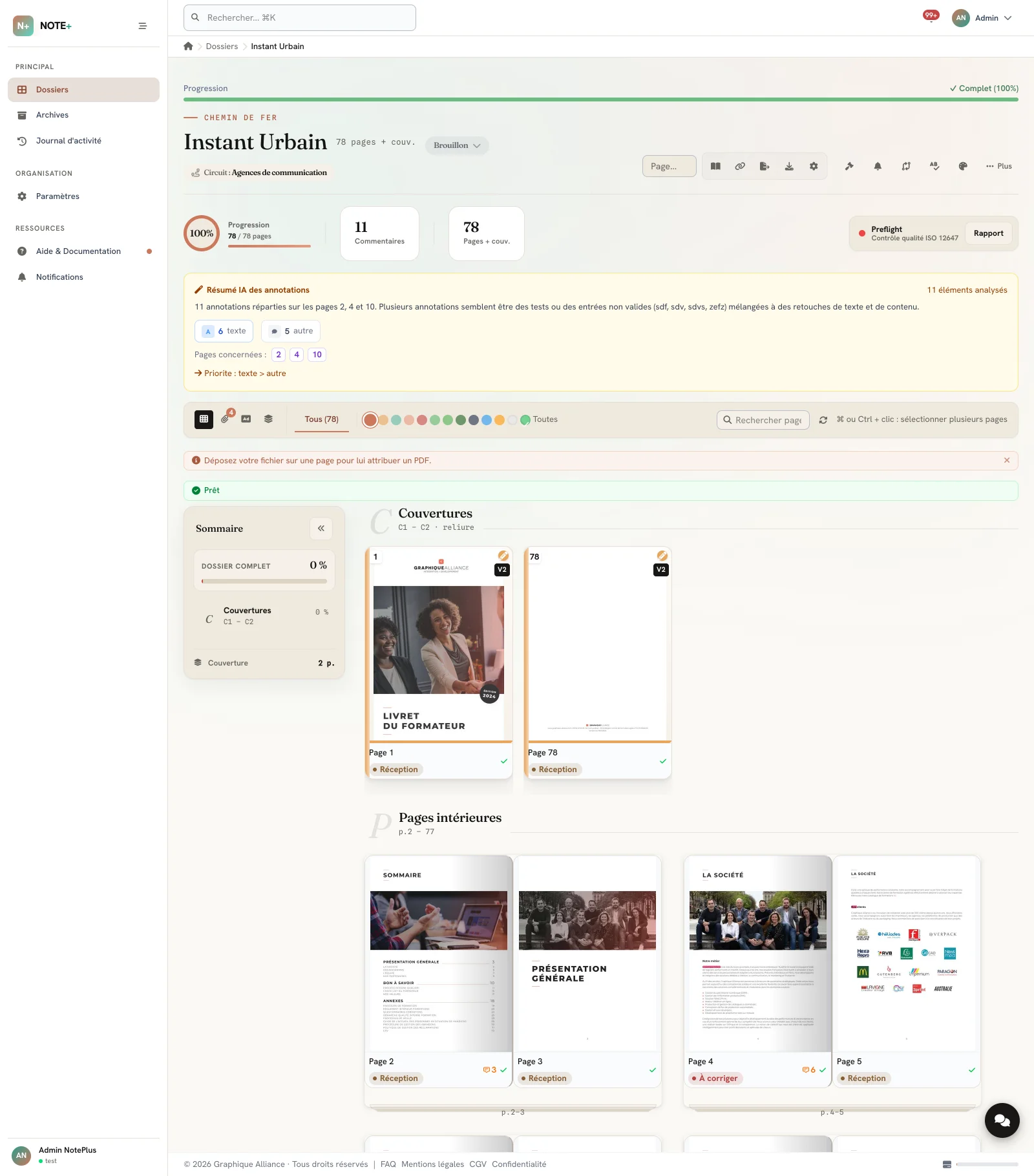Open the booklet reader view icon
Viewport: 1034px width, 1176px height.
[715, 166]
